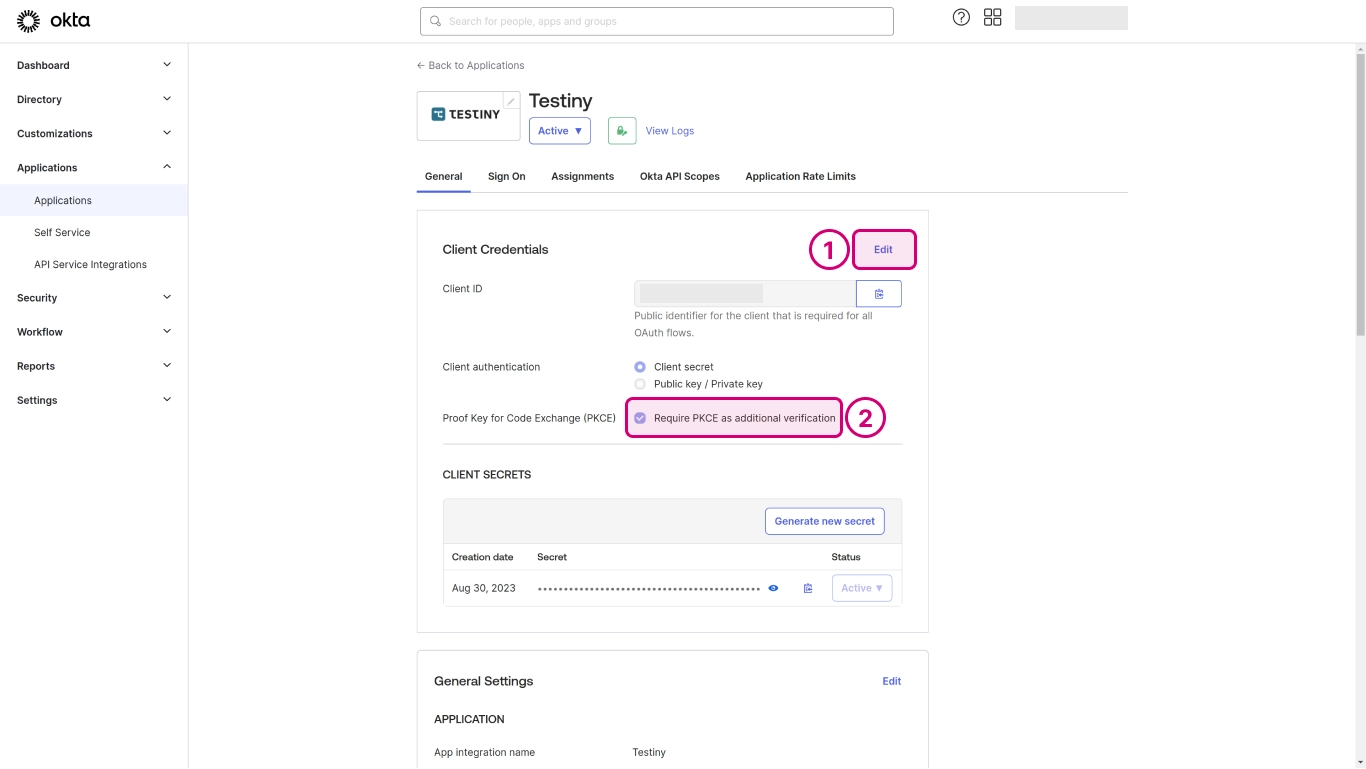Click the pencil icon on Testiny logo

coord(511,101)
